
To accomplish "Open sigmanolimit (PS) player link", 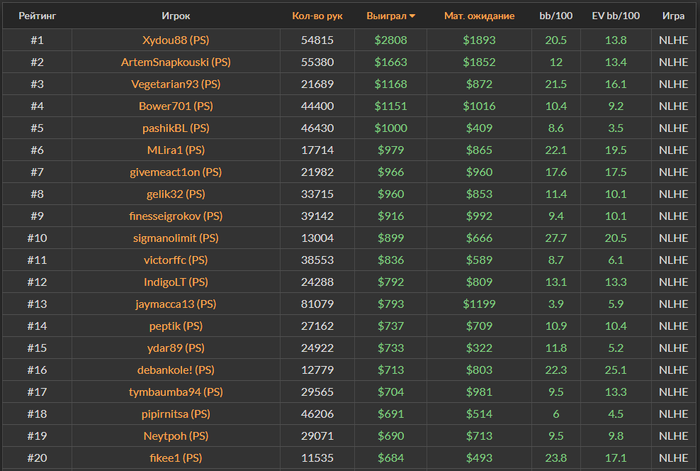I will [176, 238].
